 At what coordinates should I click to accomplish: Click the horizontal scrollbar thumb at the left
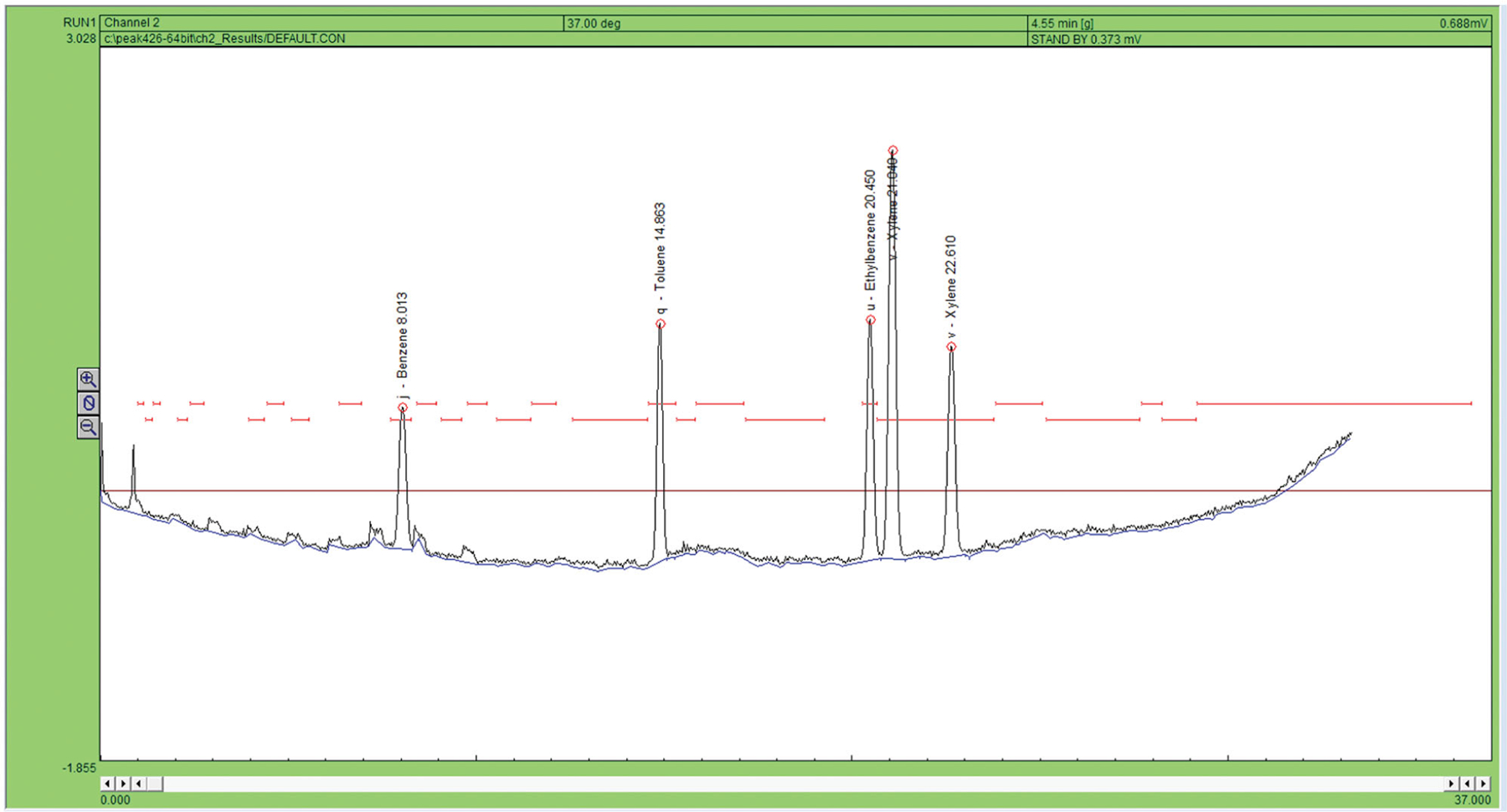tap(155, 784)
